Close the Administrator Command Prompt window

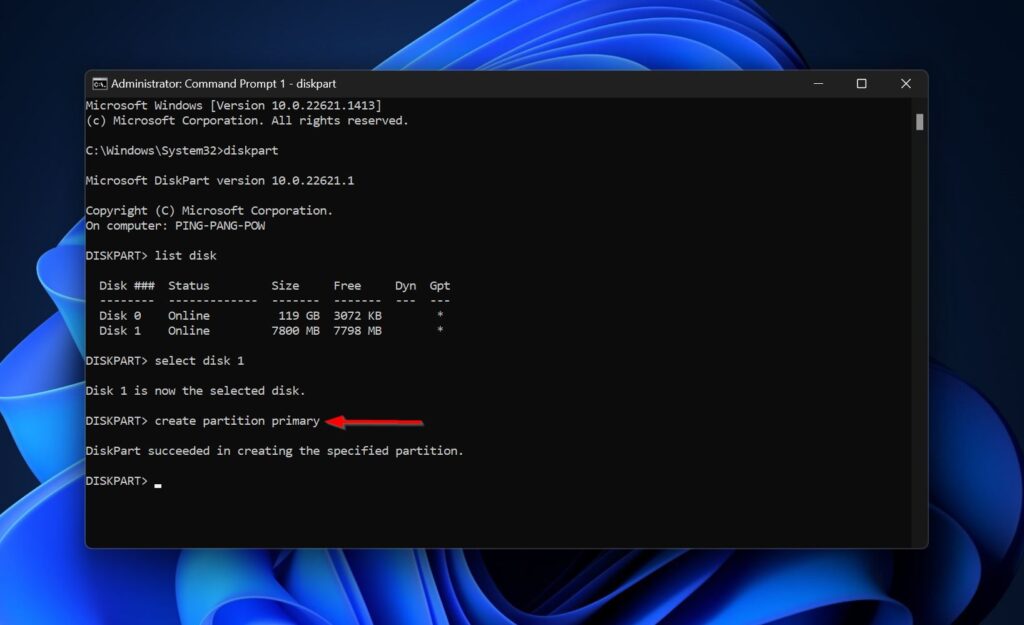click(905, 84)
